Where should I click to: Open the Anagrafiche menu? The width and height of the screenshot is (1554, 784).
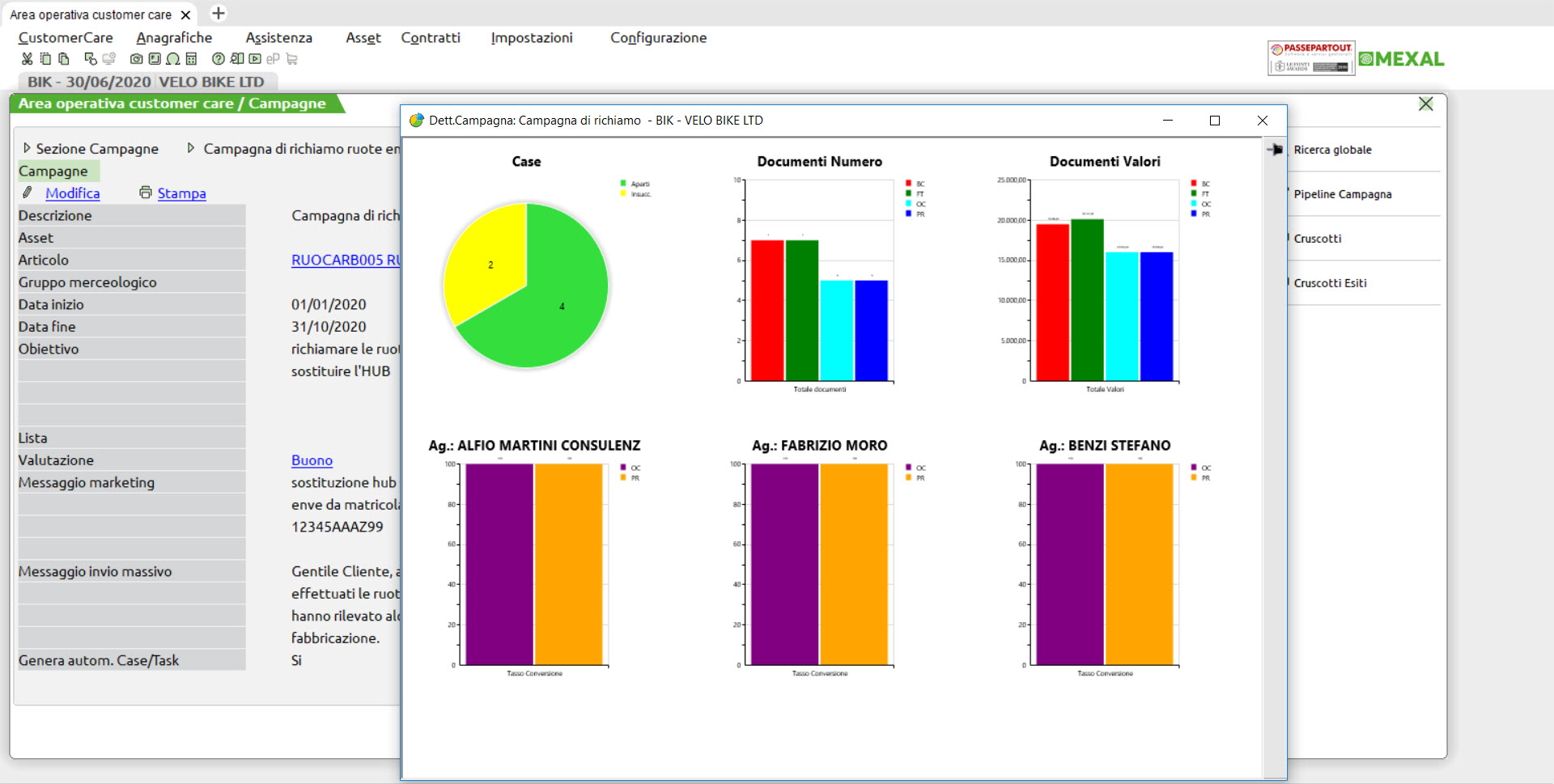click(x=174, y=38)
